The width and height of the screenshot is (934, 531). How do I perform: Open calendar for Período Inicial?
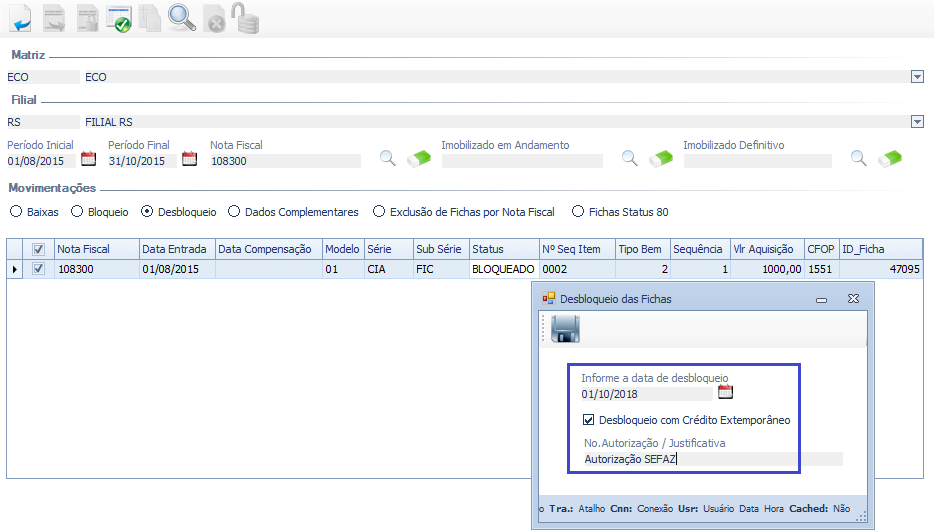[x=88, y=159]
